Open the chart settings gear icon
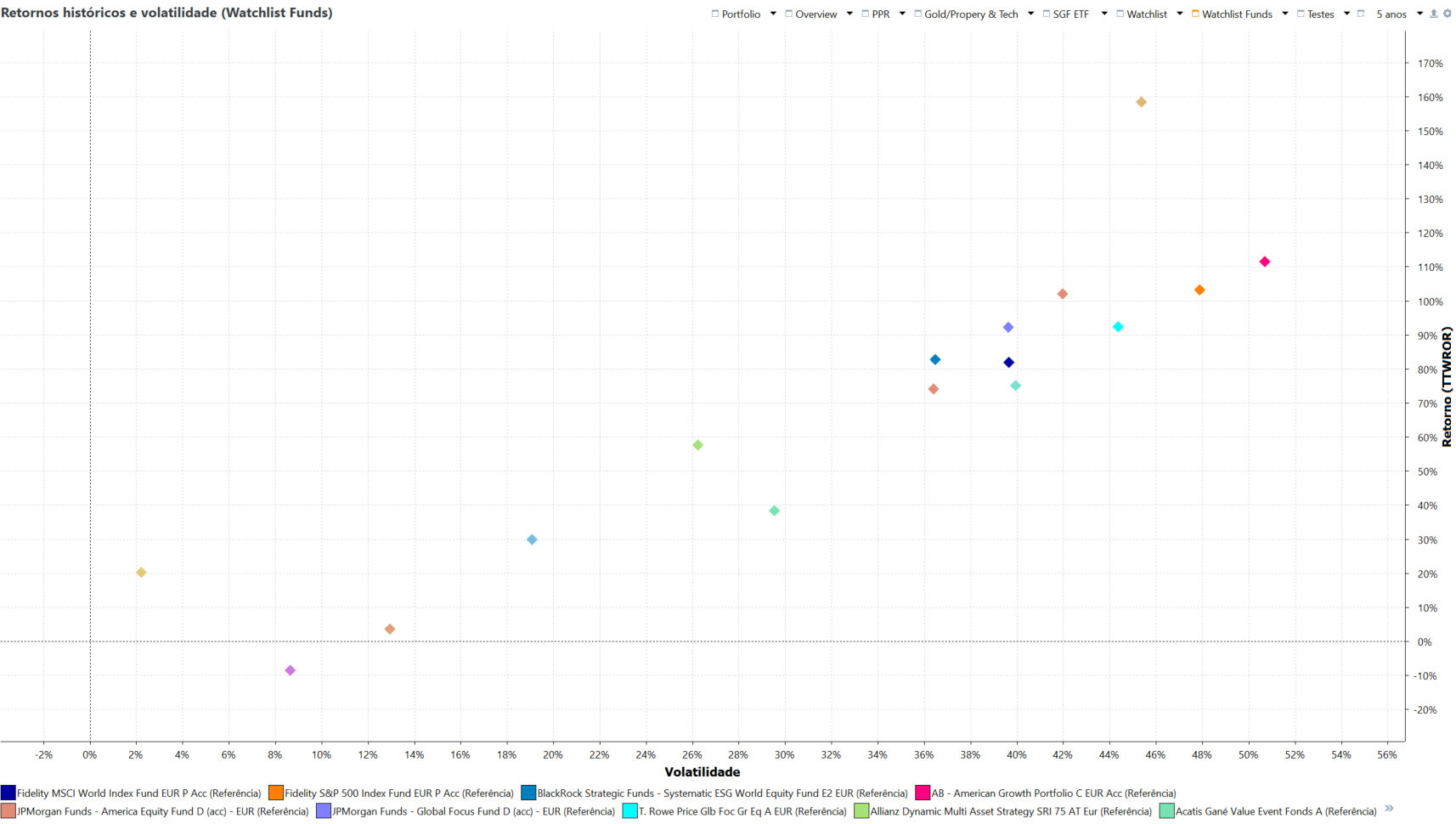The height and width of the screenshot is (824, 1456). 1448,14
